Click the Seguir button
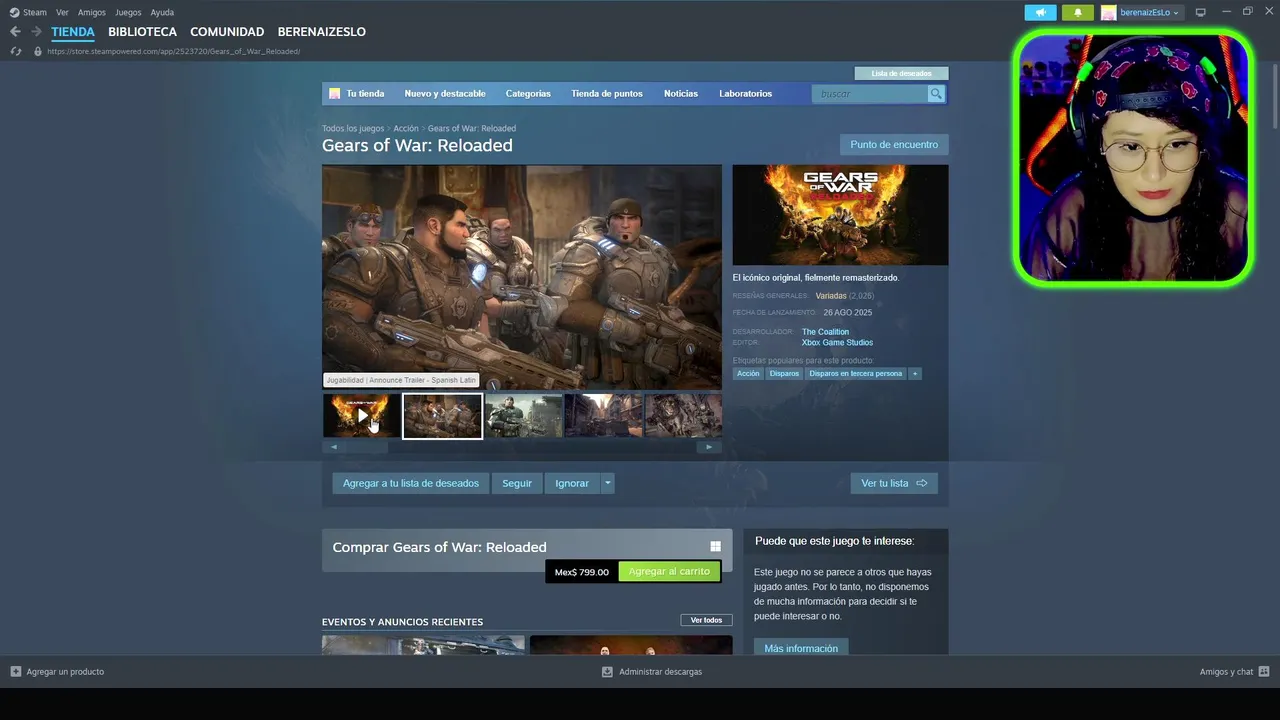Viewport: 1280px width, 720px height. click(x=517, y=483)
